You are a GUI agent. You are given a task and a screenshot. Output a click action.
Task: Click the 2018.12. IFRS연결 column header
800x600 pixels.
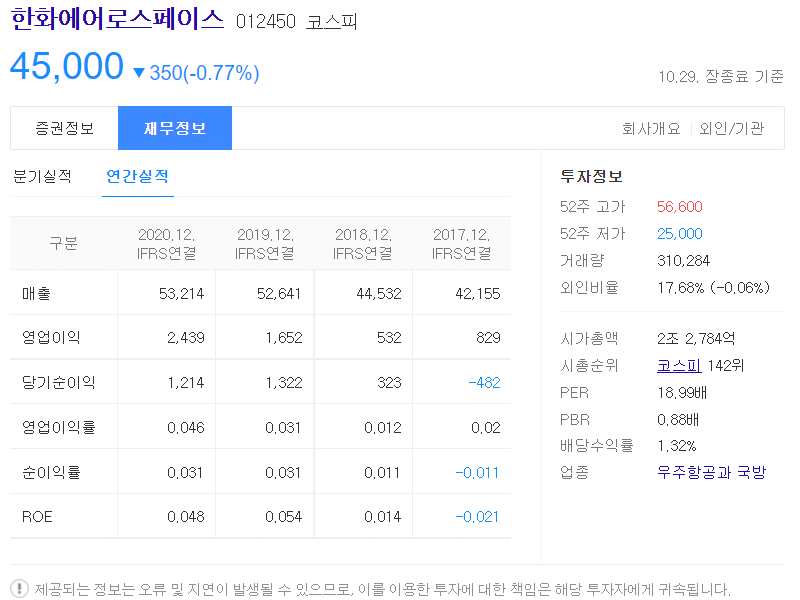[x=363, y=243]
